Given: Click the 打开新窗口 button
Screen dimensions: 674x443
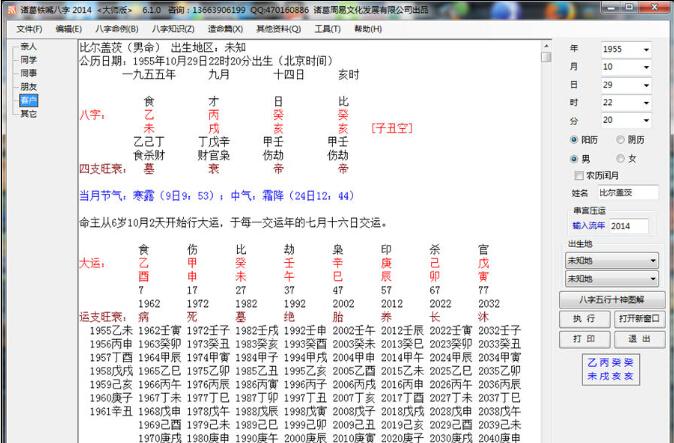Looking at the screenshot, I should pos(639,318).
